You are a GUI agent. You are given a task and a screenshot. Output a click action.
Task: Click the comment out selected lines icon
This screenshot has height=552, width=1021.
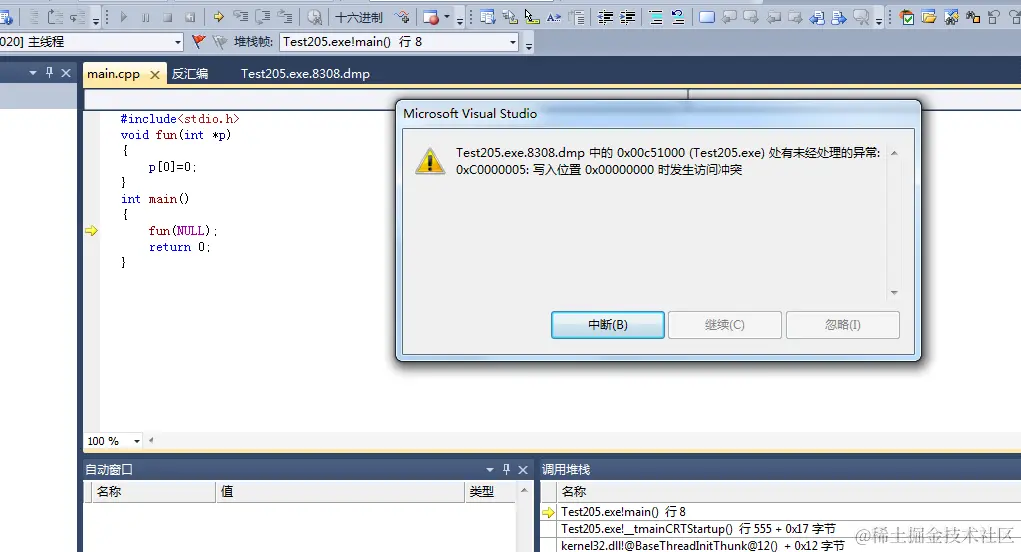(x=656, y=18)
